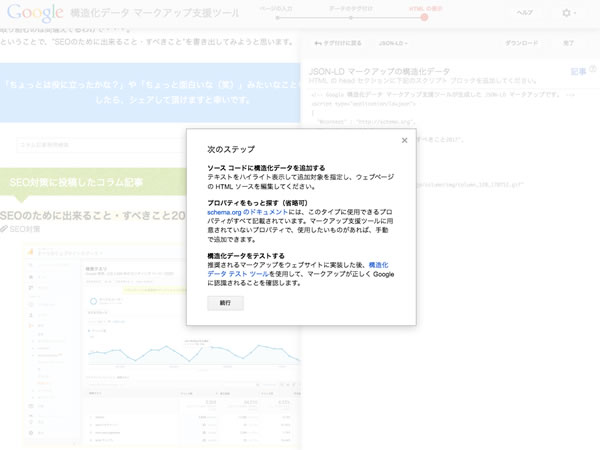
Task: Click the analytics chart thumbnail image
Action: [x=163, y=346]
